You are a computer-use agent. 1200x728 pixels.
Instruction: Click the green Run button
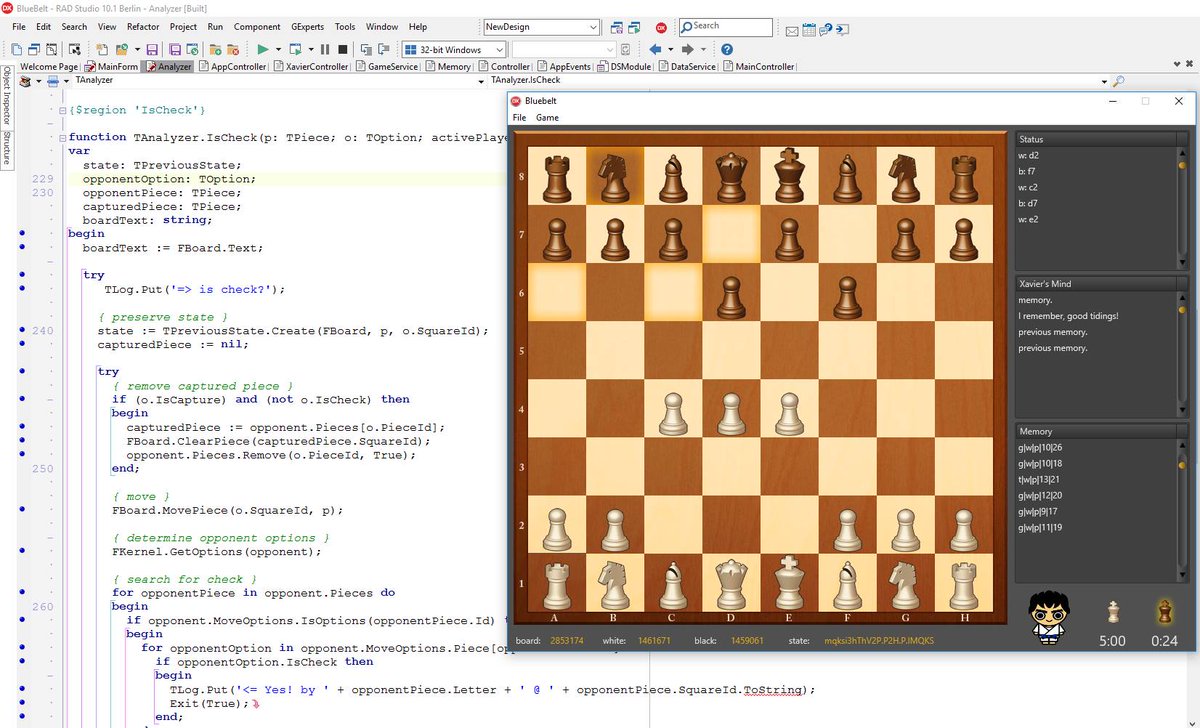point(262,49)
